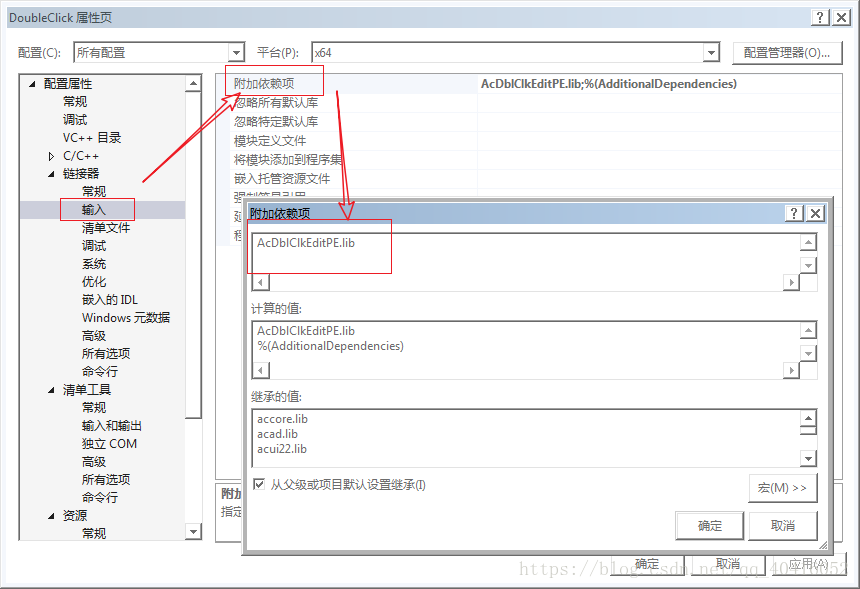Viewport: 860px width, 589px height.
Task: Select %(AdditionalDependencies) in 计算的值 box
Action: point(330,346)
